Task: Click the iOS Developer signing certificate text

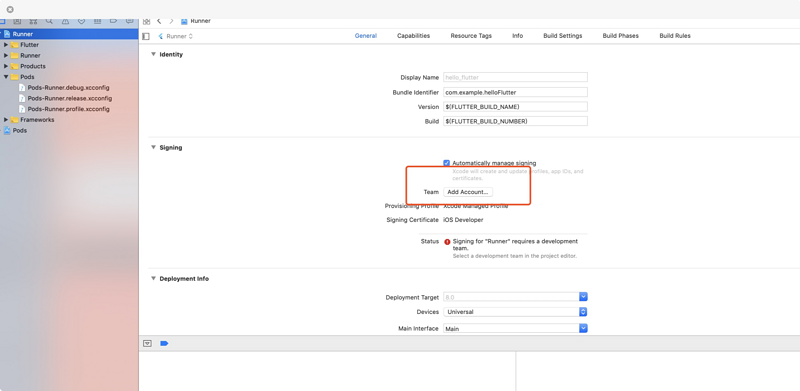Action: [x=463, y=220]
